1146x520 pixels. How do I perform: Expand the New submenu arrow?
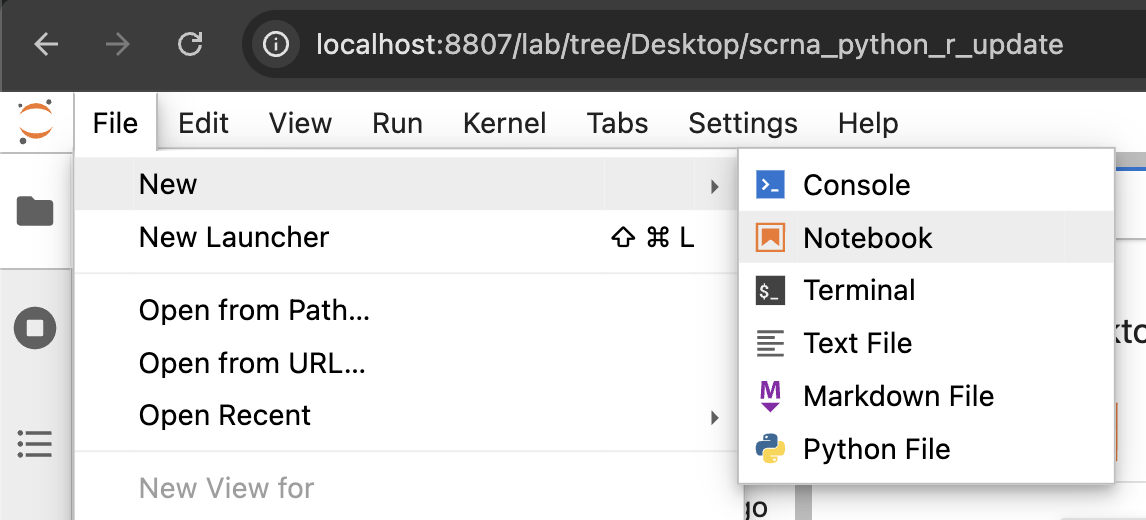[x=715, y=186]
